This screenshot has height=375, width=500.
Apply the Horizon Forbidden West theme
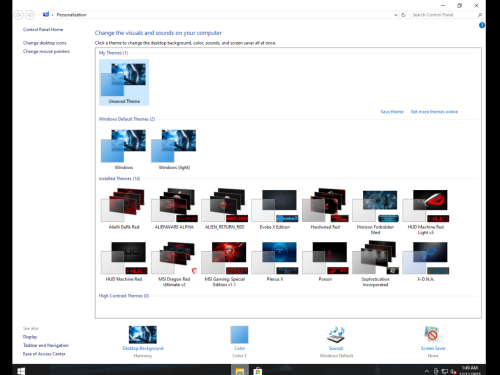point(375,211)
